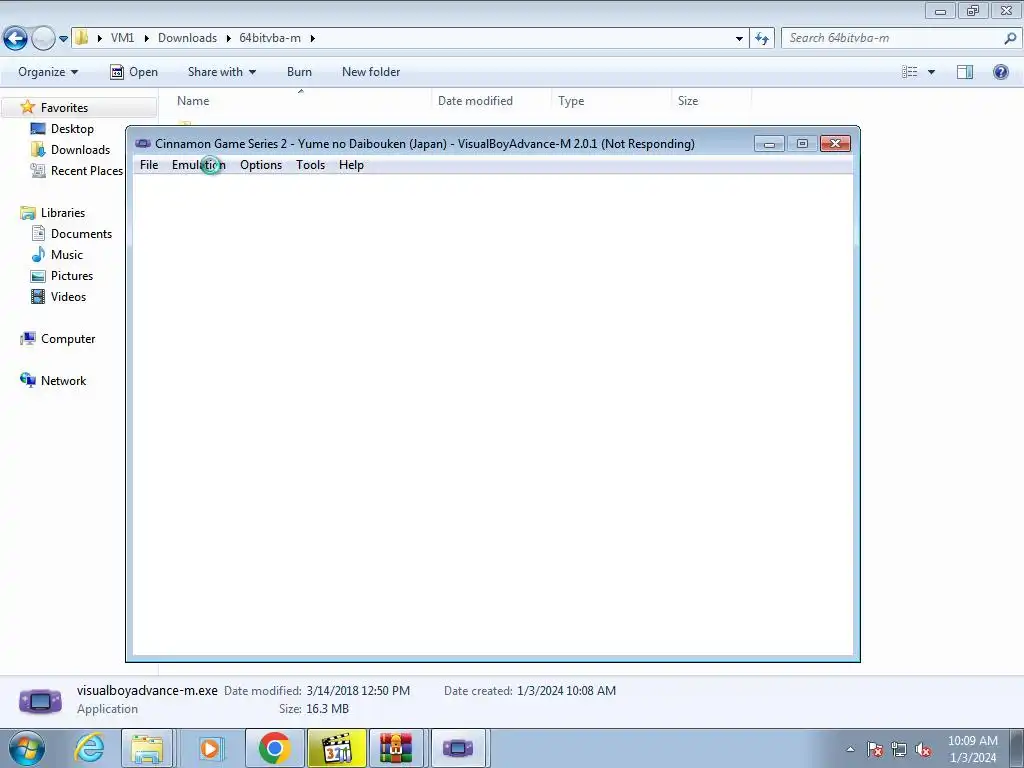Switch to VisualBoyAdvance-M taskbar button

click(458, 748)
